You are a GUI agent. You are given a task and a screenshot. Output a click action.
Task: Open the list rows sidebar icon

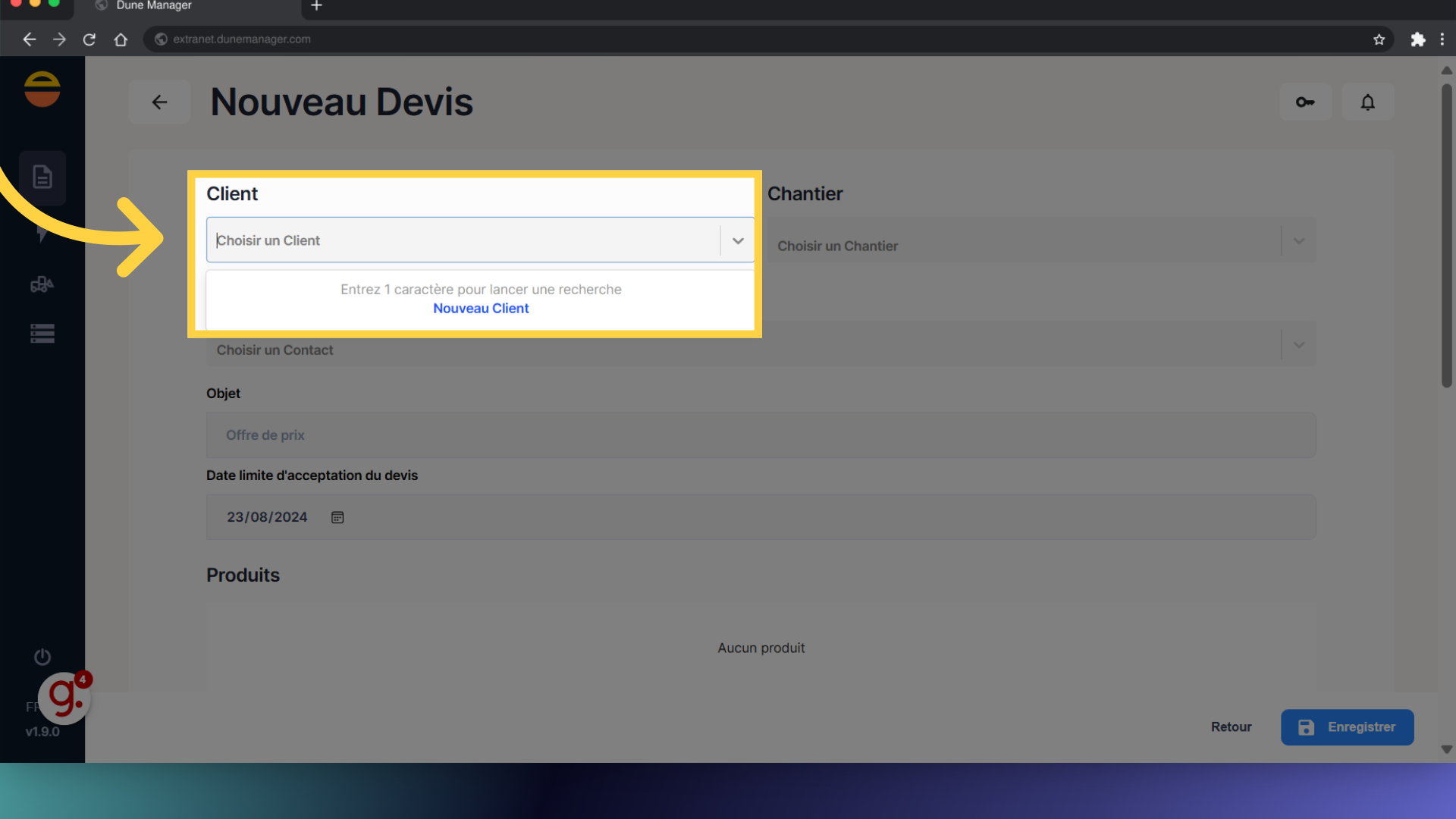click(42, 334)
